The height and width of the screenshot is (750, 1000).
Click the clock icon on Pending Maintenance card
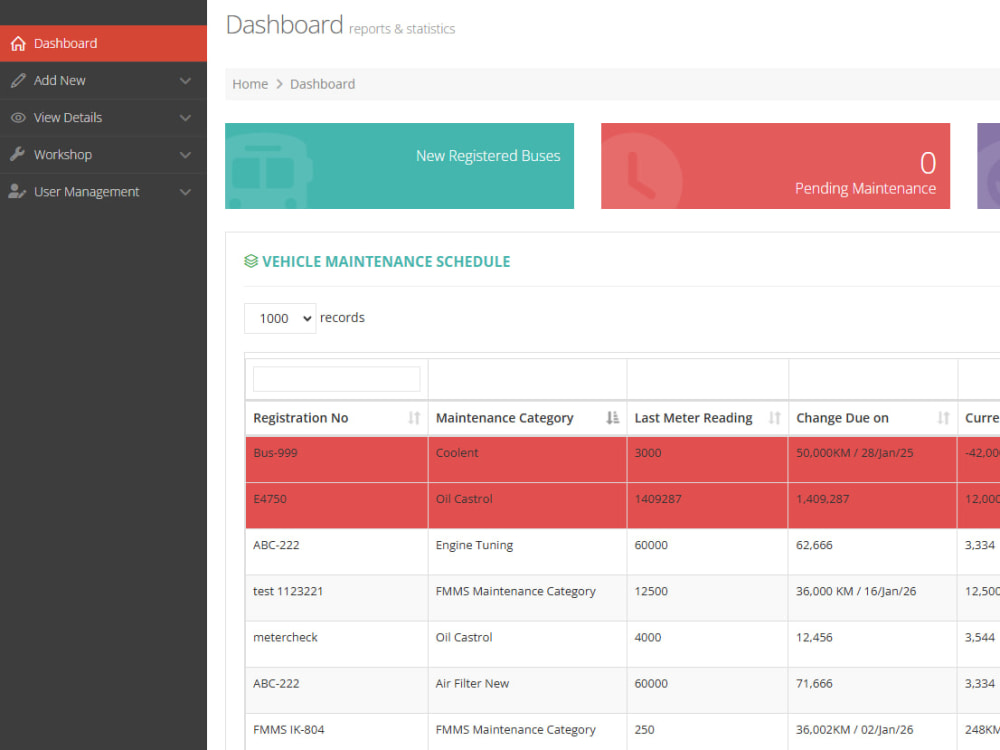click(641, 172)
